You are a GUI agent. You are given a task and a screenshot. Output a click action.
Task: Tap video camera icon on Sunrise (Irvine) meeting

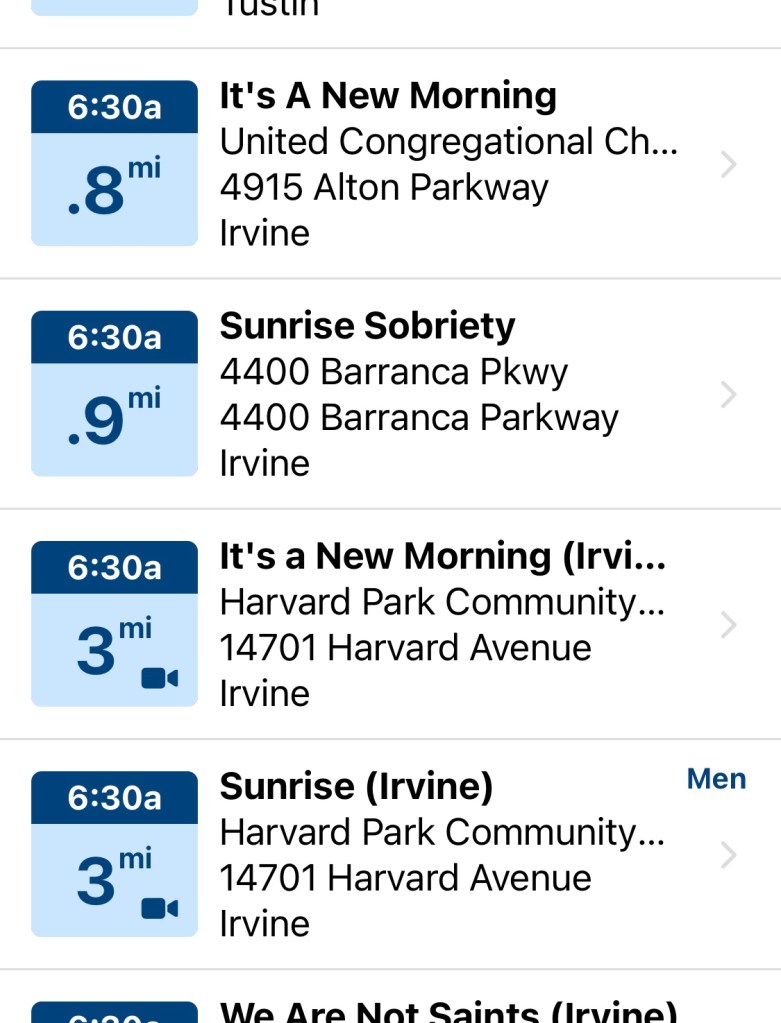click(x=160, y=909)
